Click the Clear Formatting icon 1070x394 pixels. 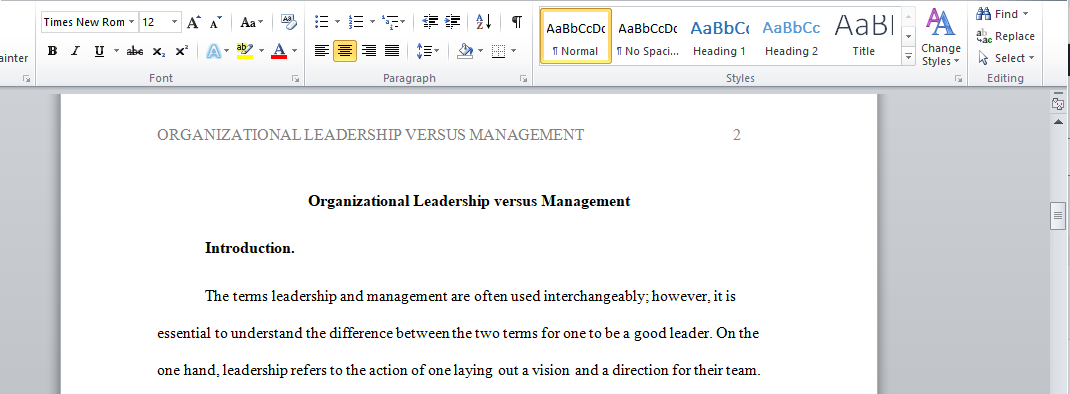(289, 23)
